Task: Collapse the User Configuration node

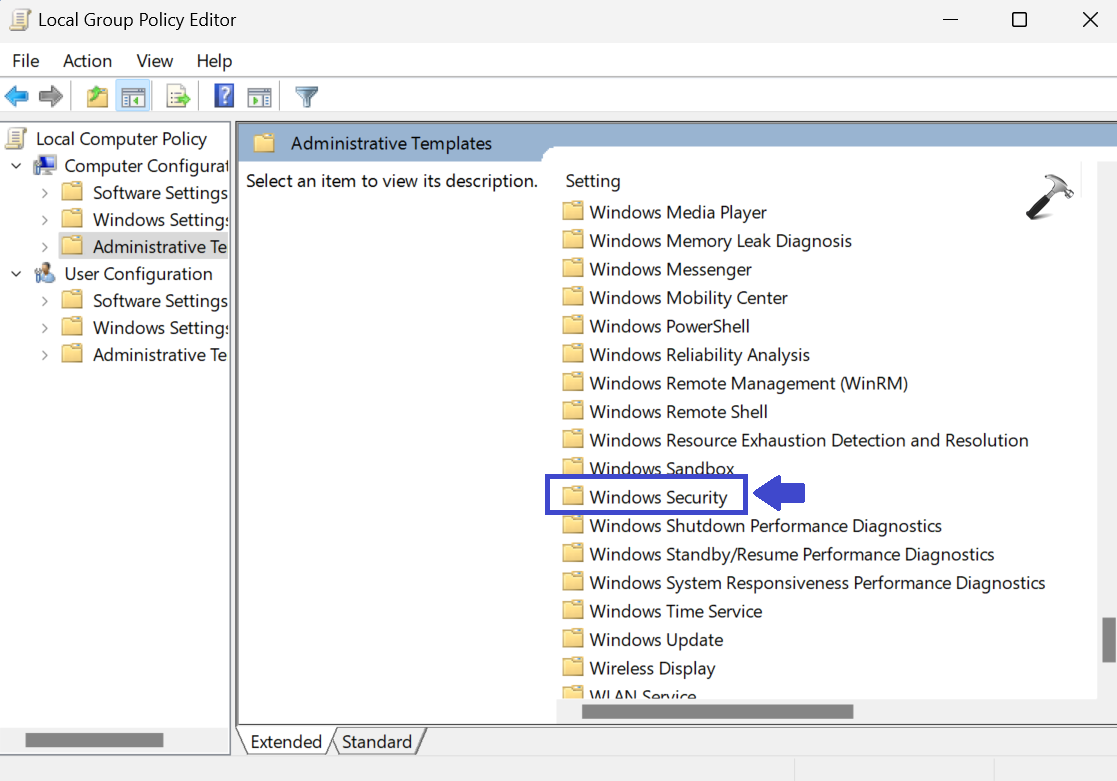Action: [x=16, y=274]
